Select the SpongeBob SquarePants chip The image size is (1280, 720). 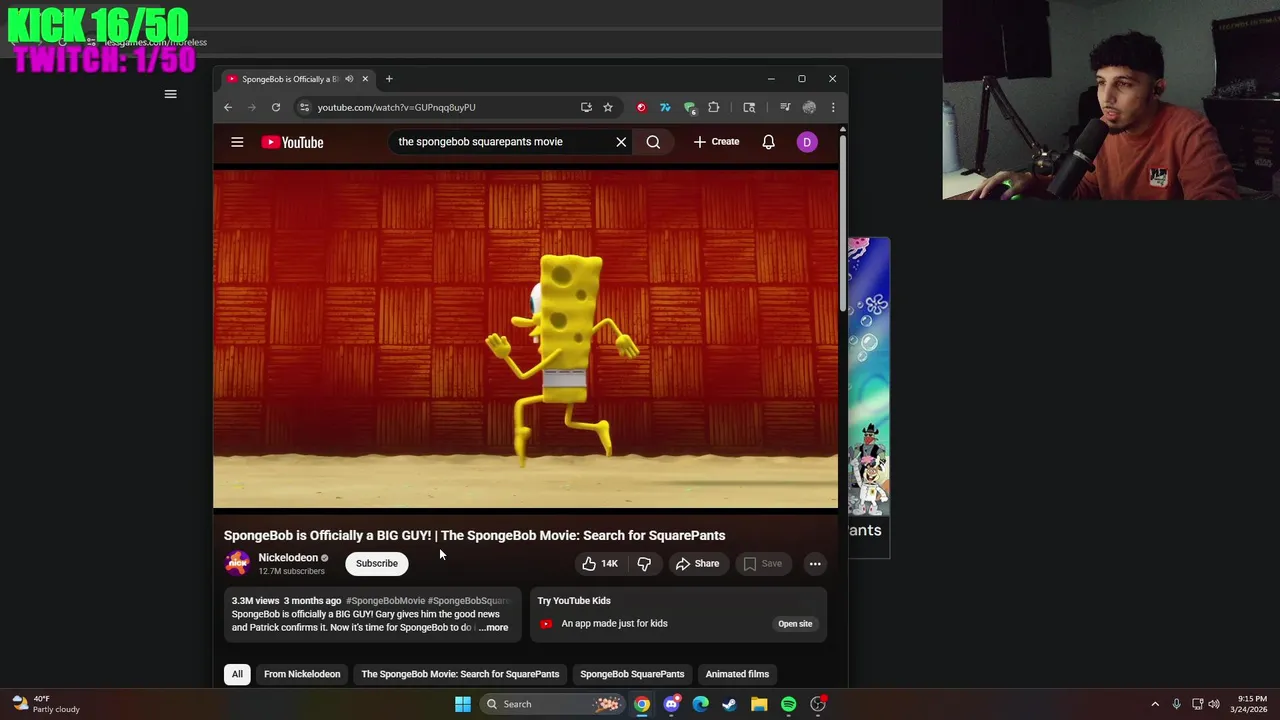point(632,674)
